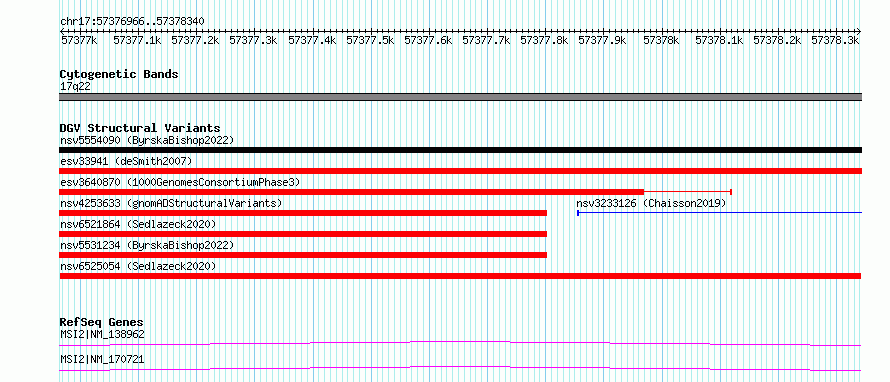Click the RefSeq Genes track heading
This screenshot has height=382, width=890.
coord(102,322)
